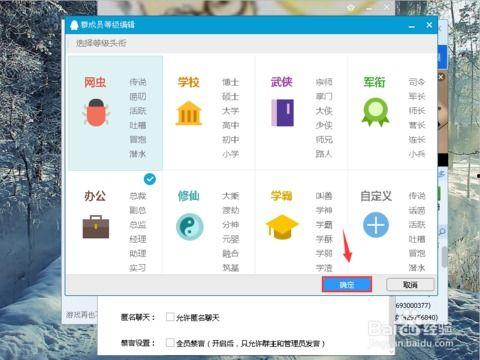Click the 确定 confirm button
This screenshot has height=360, width=480.
tap(347, 285)
